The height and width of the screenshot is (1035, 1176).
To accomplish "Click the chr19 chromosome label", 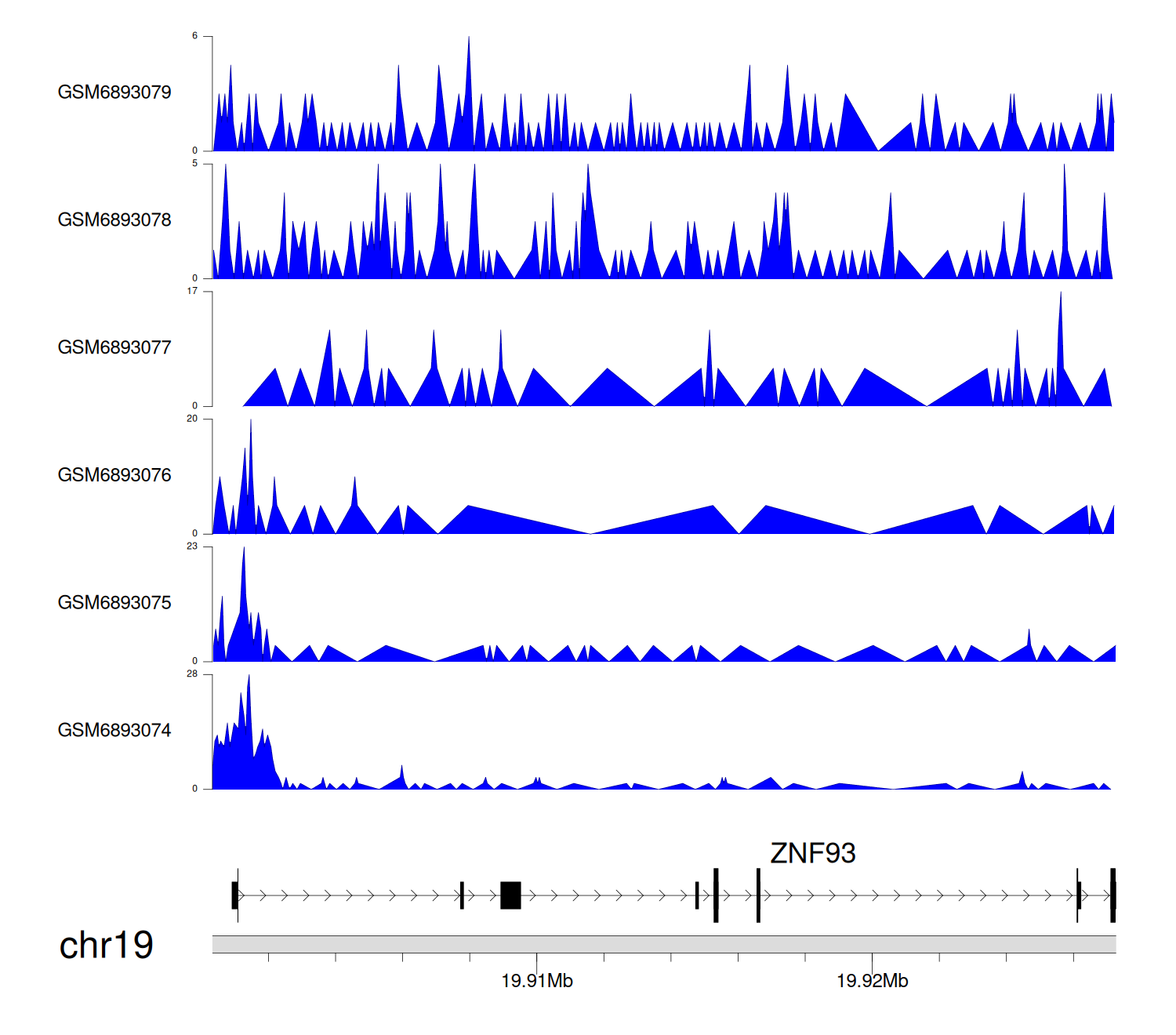I will (x=106, y=946).
